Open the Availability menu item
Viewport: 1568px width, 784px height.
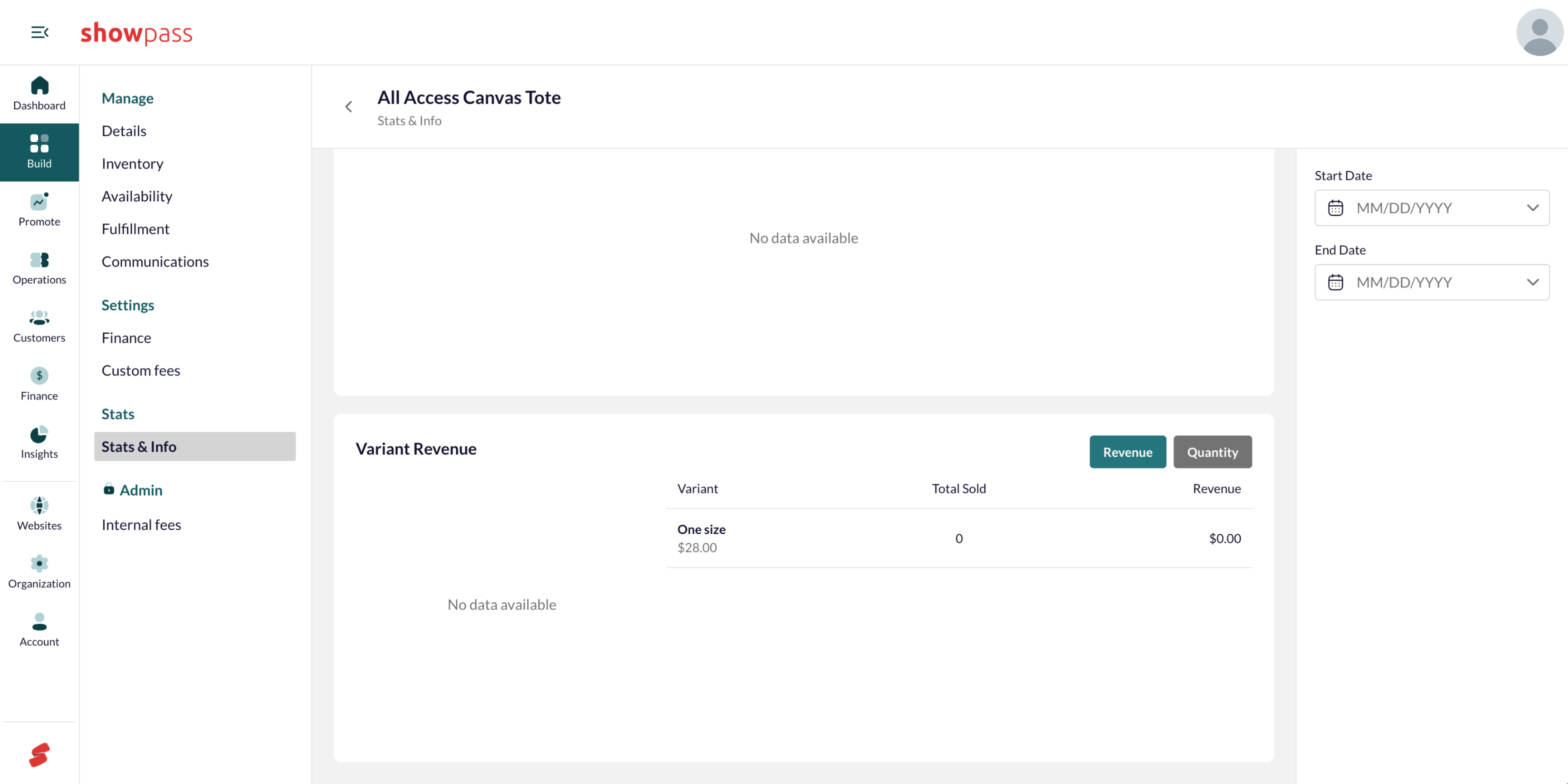coord(137,196)
